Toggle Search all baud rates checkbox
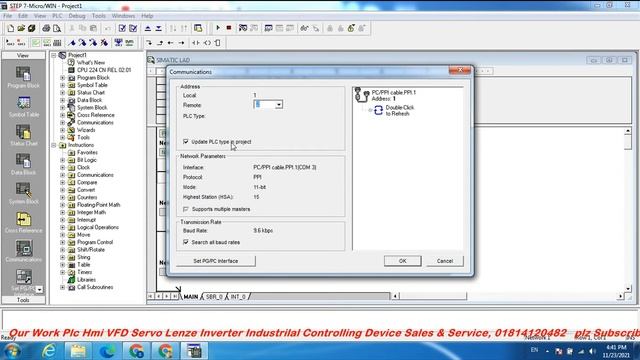Viewport: 640px width, 360px height. pos(186,242)
